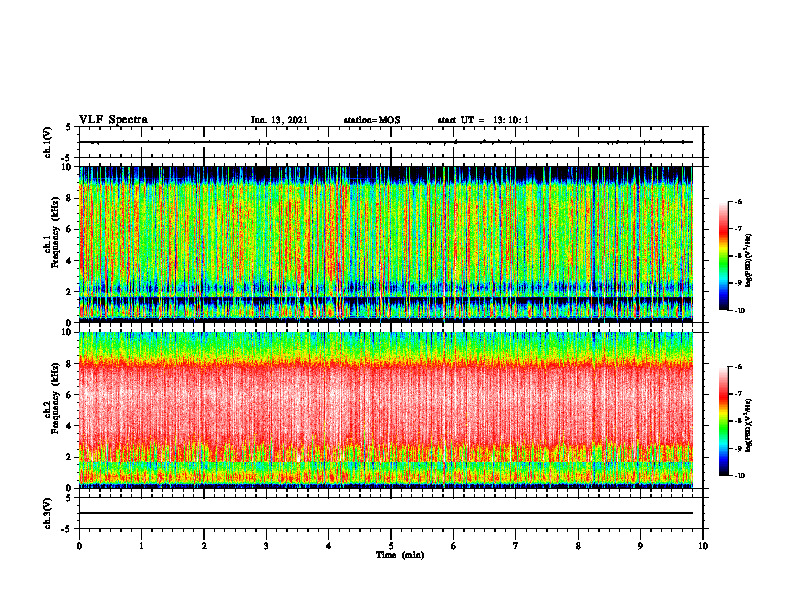Viewport: 792px width, 612px height.
Task: Click the "8" kHz tick of ch.1 spectrogram
Action: (x=70, y=198)
